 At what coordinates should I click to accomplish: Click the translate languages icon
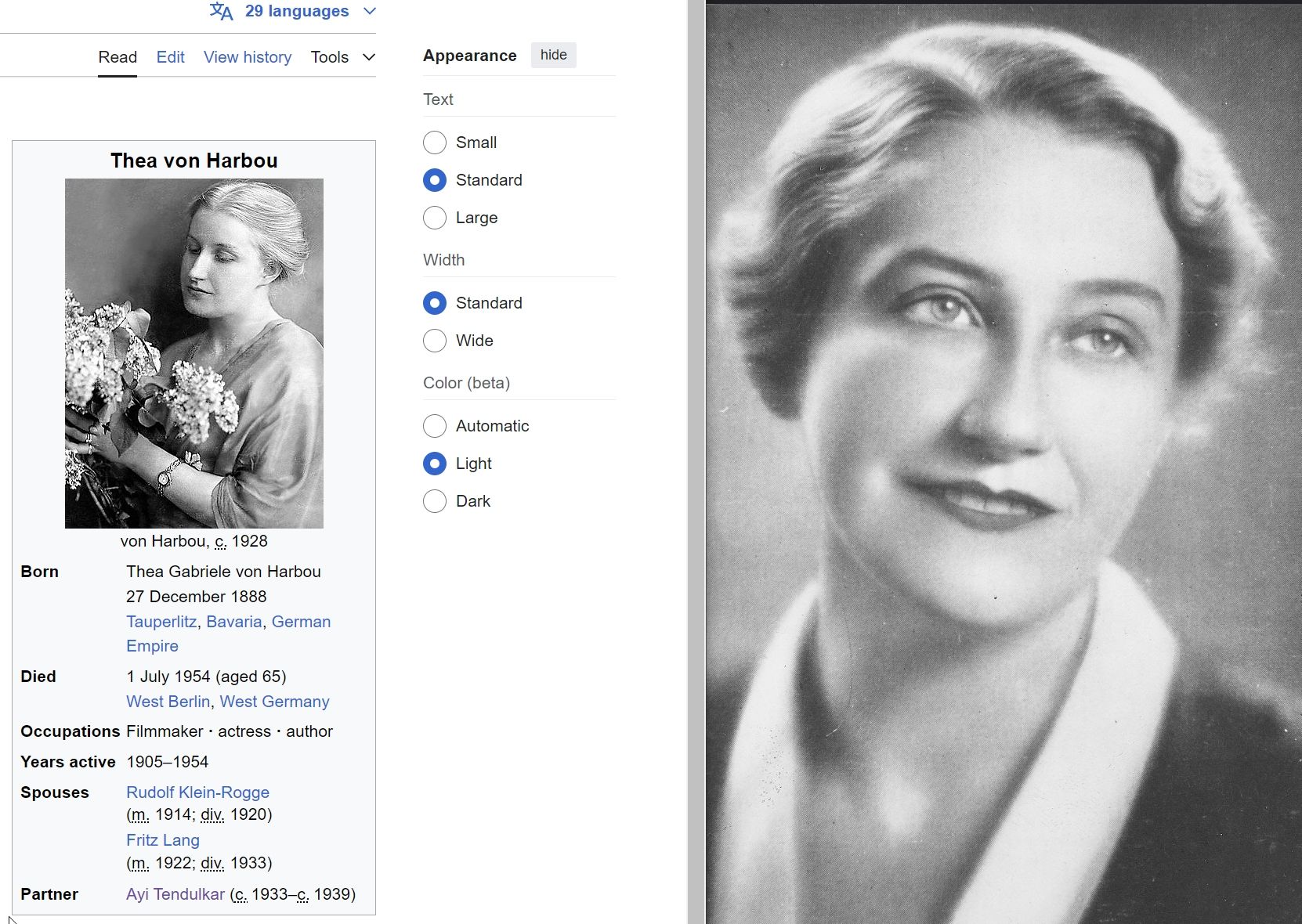[x=221, y=11]
